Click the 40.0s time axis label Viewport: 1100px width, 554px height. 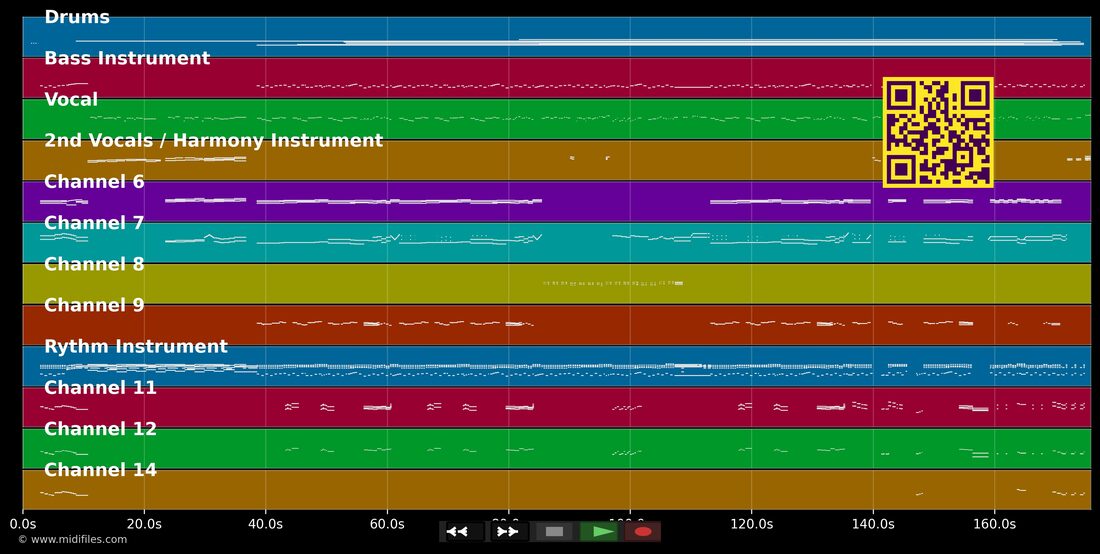[265, 524]
